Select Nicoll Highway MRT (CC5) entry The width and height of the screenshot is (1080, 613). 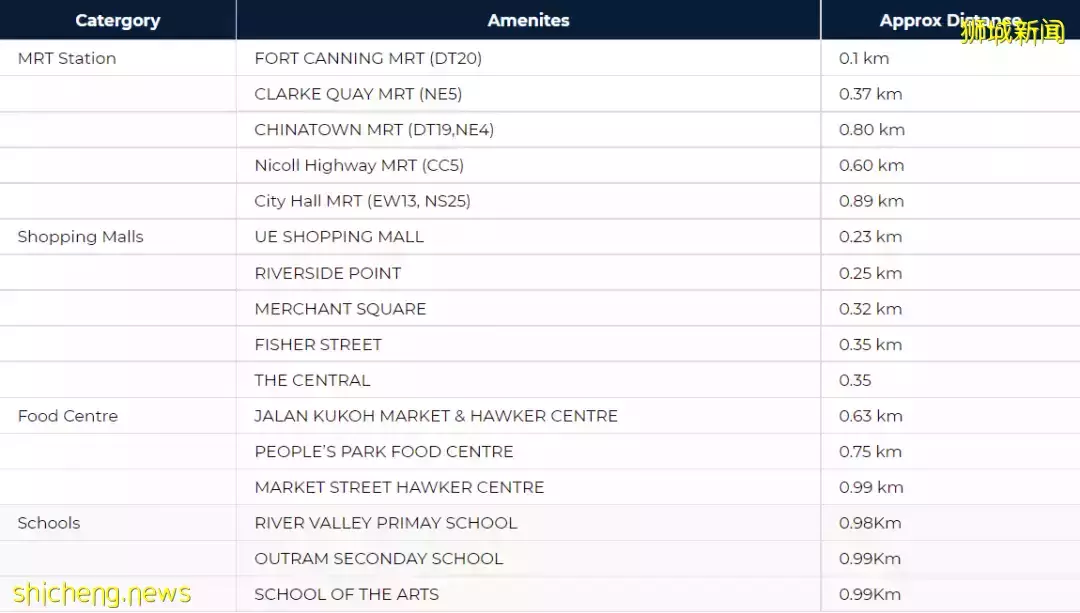point(359,166)
